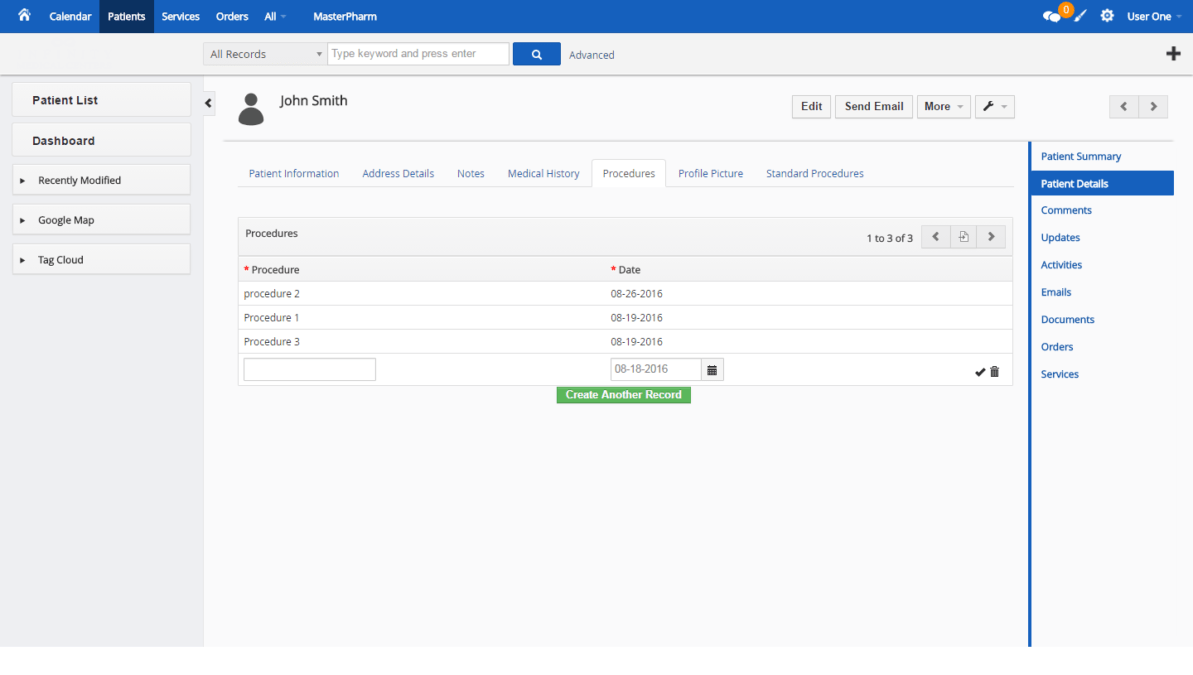Open the quick create plus icon
The width and height of the screenshot is (1193, 675).
click(1173, 53)
